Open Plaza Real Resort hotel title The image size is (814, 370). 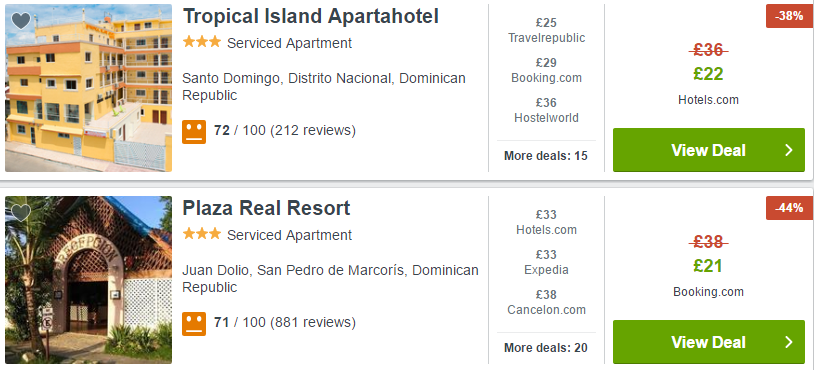point(266,208)
